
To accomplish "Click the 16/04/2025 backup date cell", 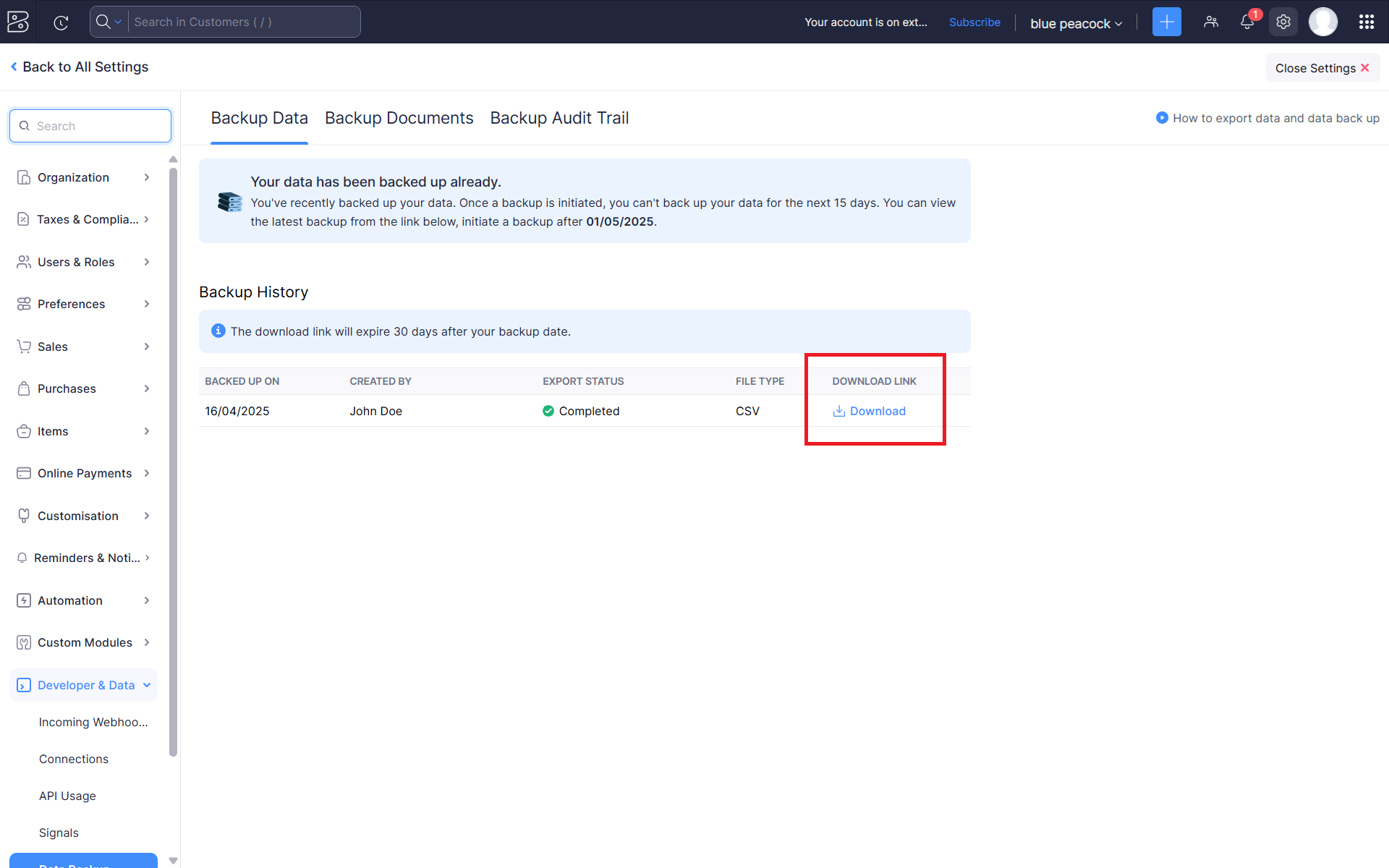I will (x=237, y=411).
